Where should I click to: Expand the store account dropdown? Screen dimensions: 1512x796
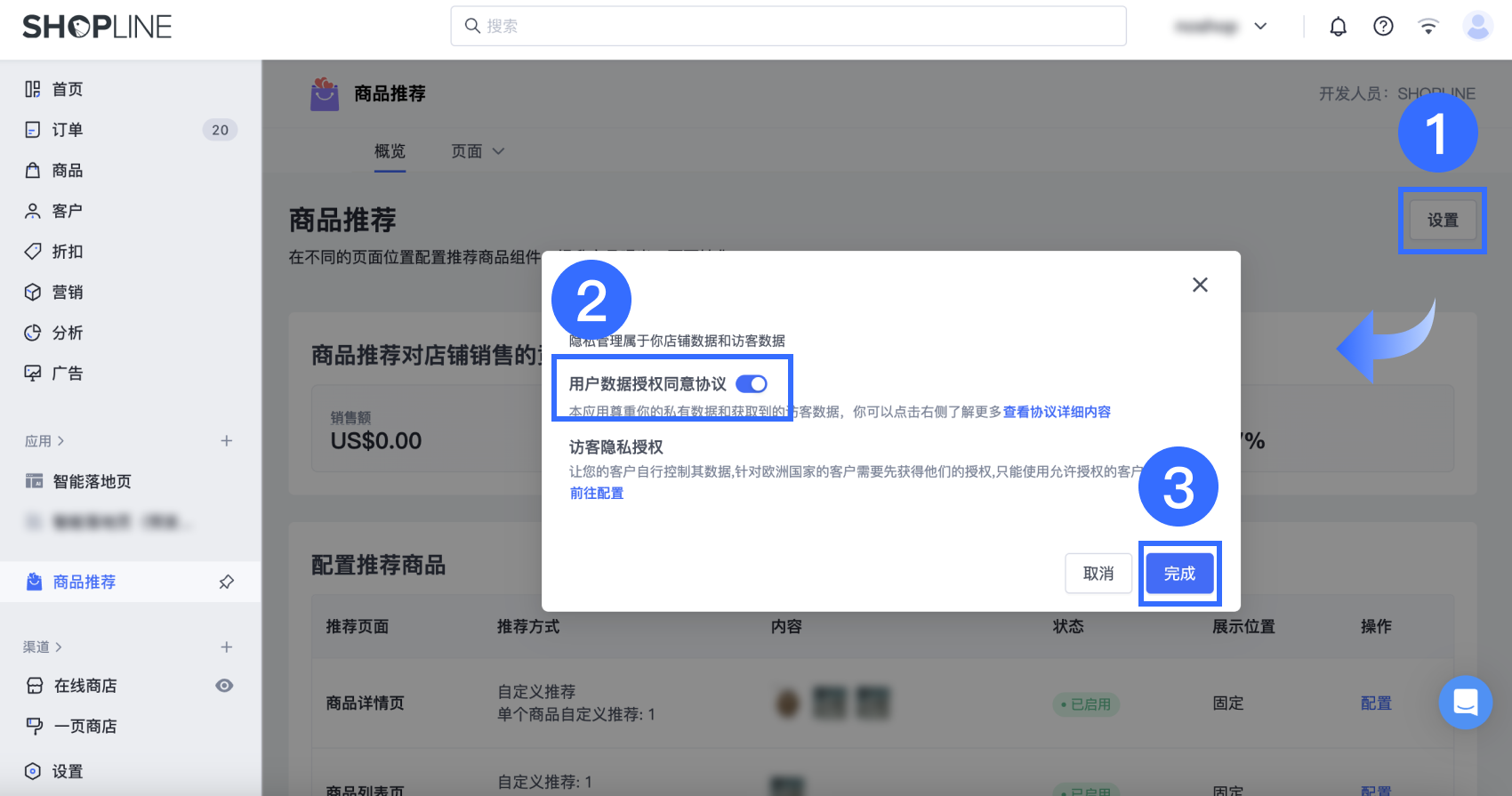[x=1260, y=27]
